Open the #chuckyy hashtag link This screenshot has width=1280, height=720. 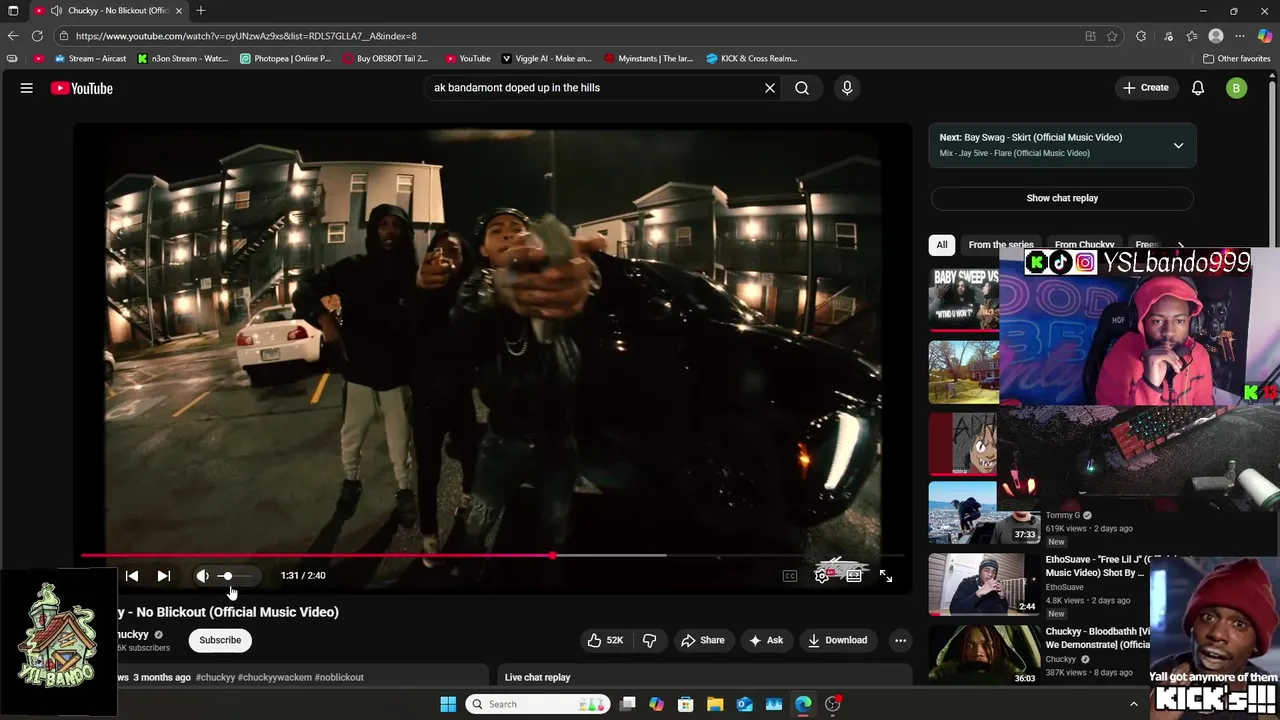[x=215, y=677]
